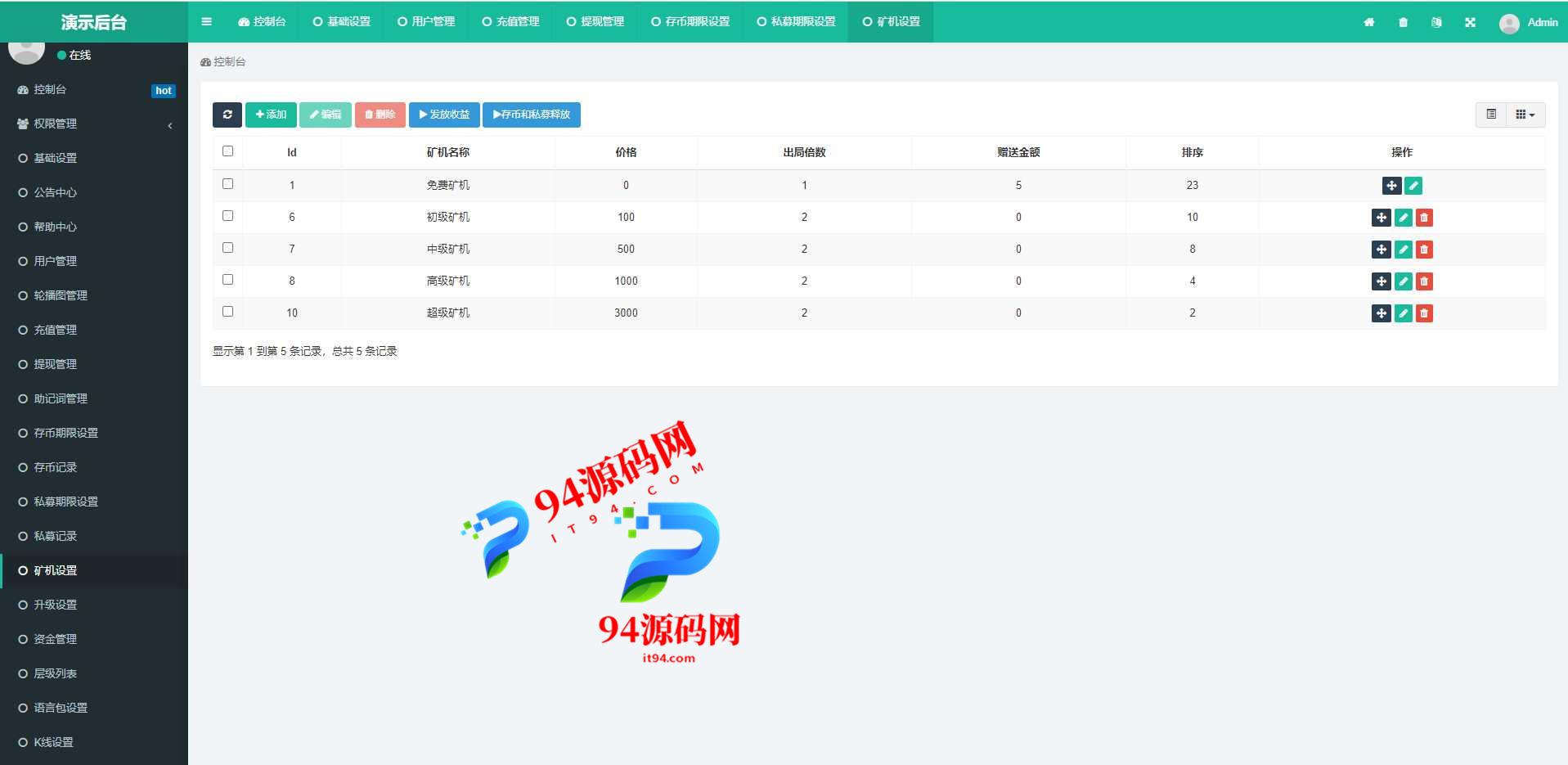Open 轮播图管理 in the sidebar

coord(94,296)
